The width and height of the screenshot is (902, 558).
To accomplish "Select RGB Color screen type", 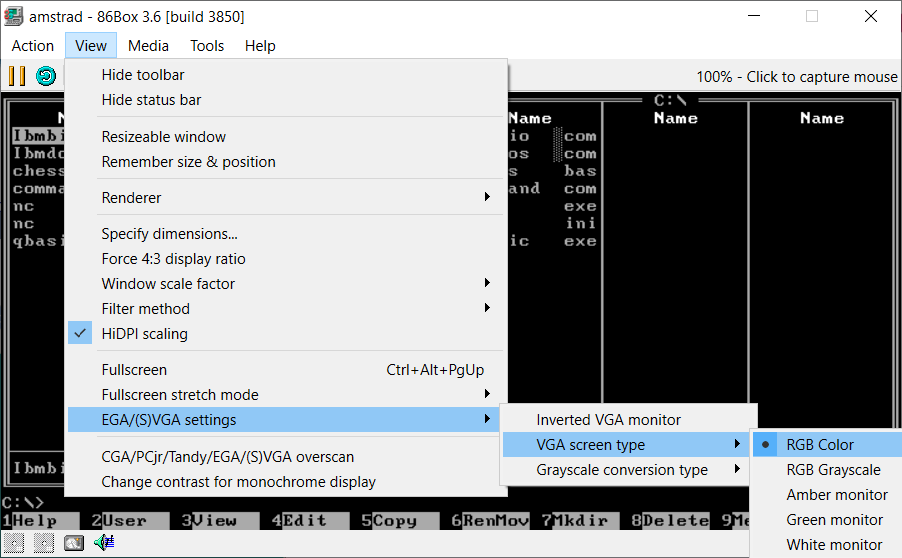I will coord(827,445).
